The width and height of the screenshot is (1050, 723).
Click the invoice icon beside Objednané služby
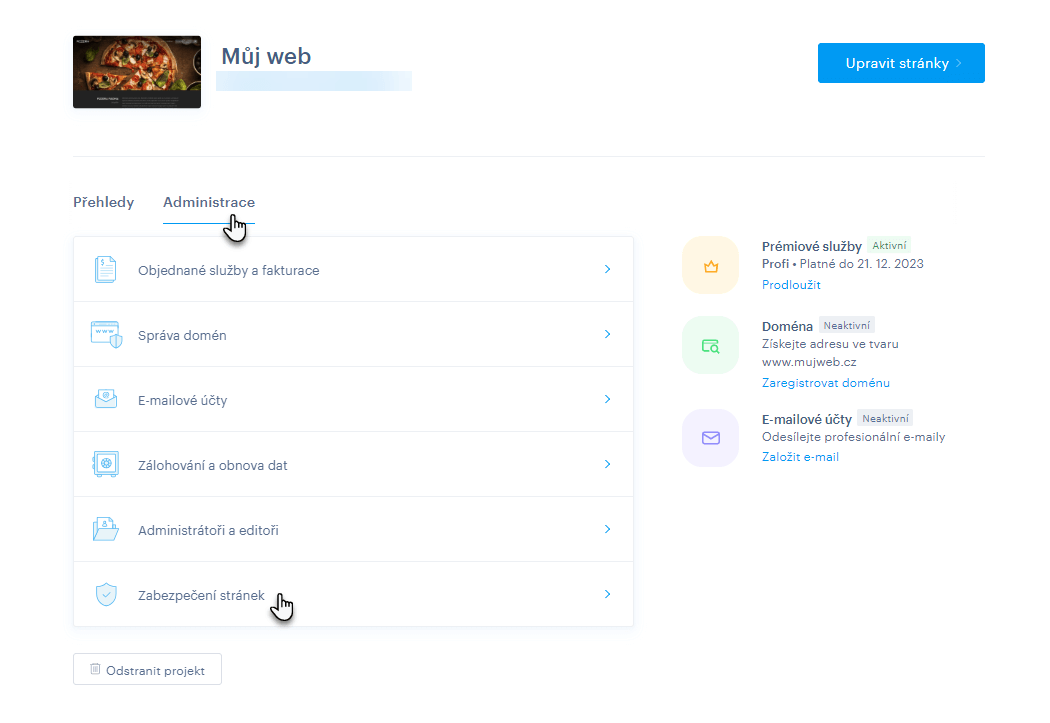click(x=105, y=270)
